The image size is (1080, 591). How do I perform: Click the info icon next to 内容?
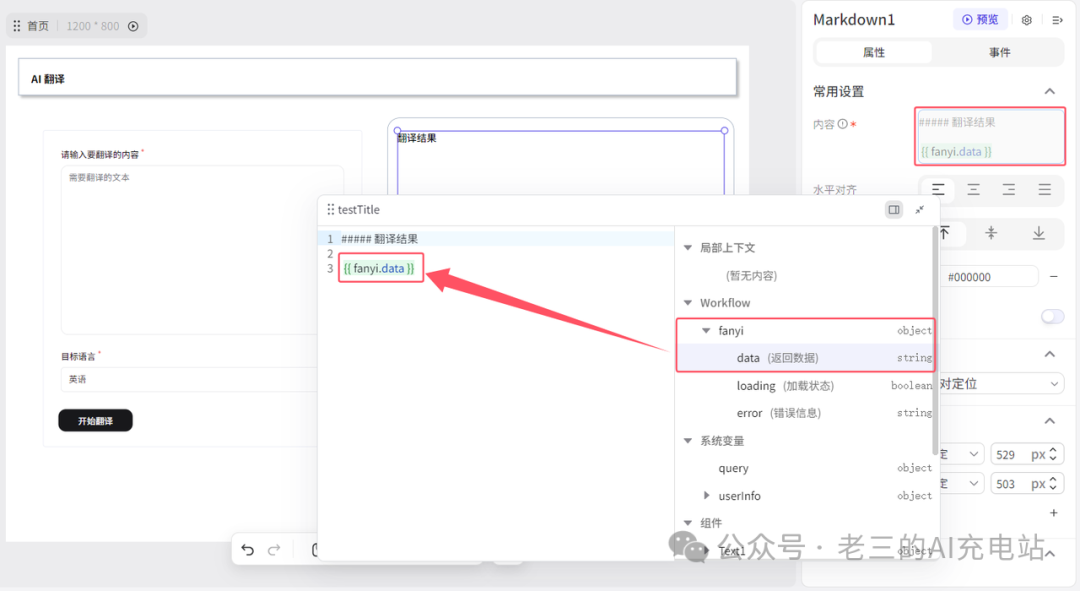tap(842, 124)
